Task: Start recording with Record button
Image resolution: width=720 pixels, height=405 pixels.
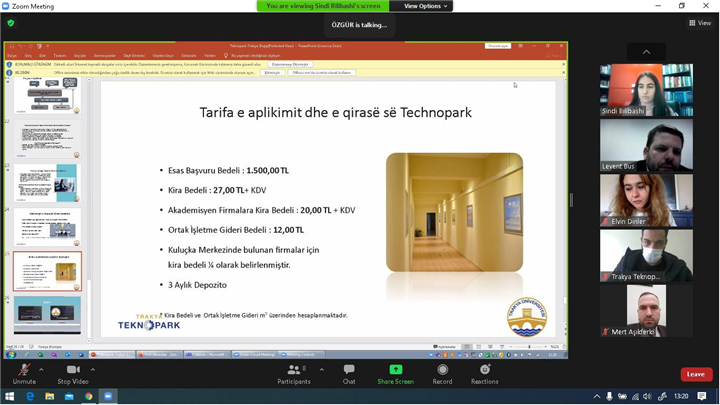Action: click(x=442, y=374)
